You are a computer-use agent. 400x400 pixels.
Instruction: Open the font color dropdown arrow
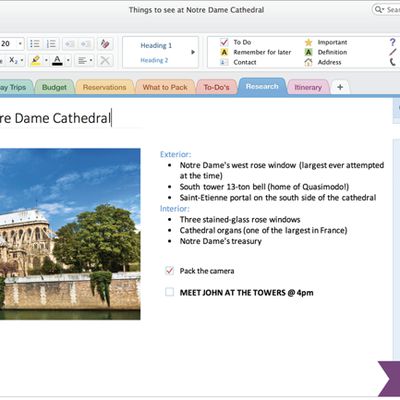pos(68,60)
